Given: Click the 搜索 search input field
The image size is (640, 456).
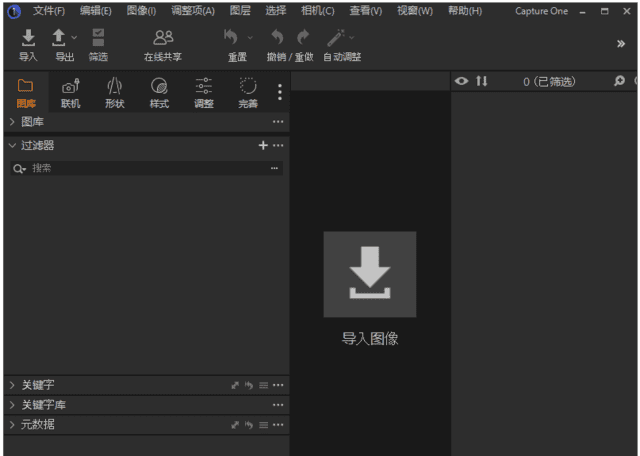Looking at the screenshot, I should pos(147,168).
